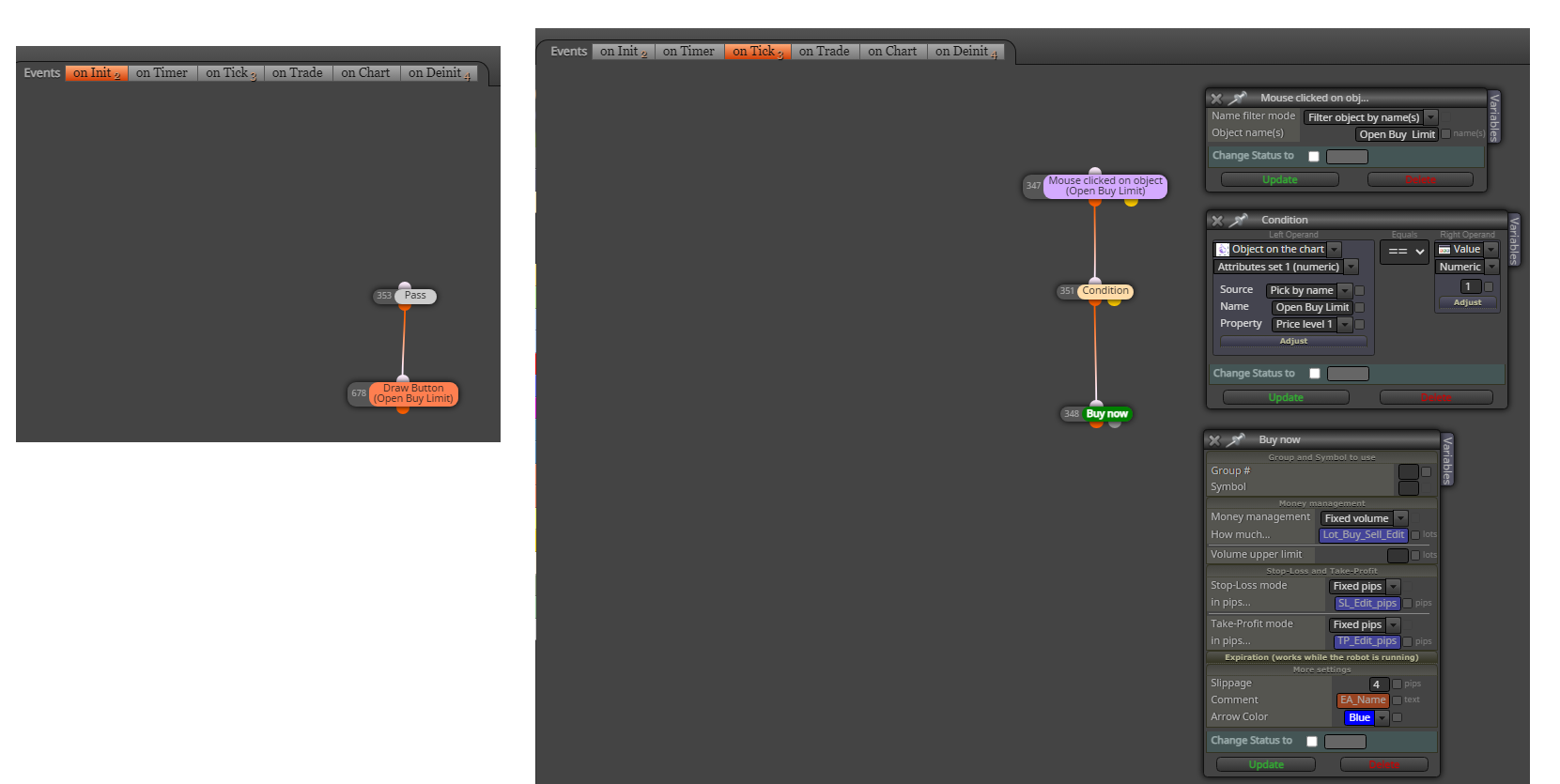
Task: Click Update in Buy now panel
Action: (x=1266, y=765)
